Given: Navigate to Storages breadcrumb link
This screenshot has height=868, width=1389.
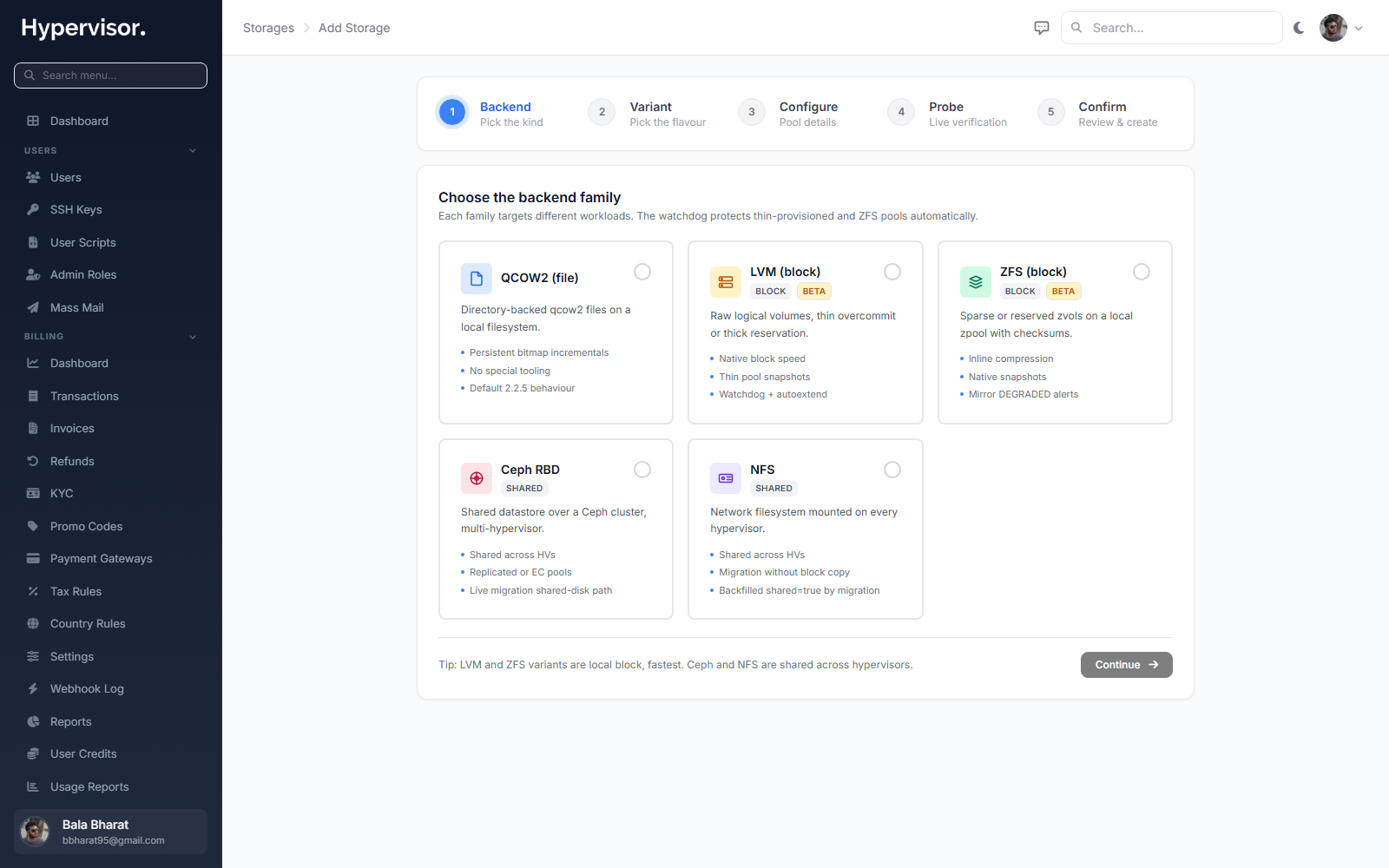Looking at the screenshot, I should point(268,28).
